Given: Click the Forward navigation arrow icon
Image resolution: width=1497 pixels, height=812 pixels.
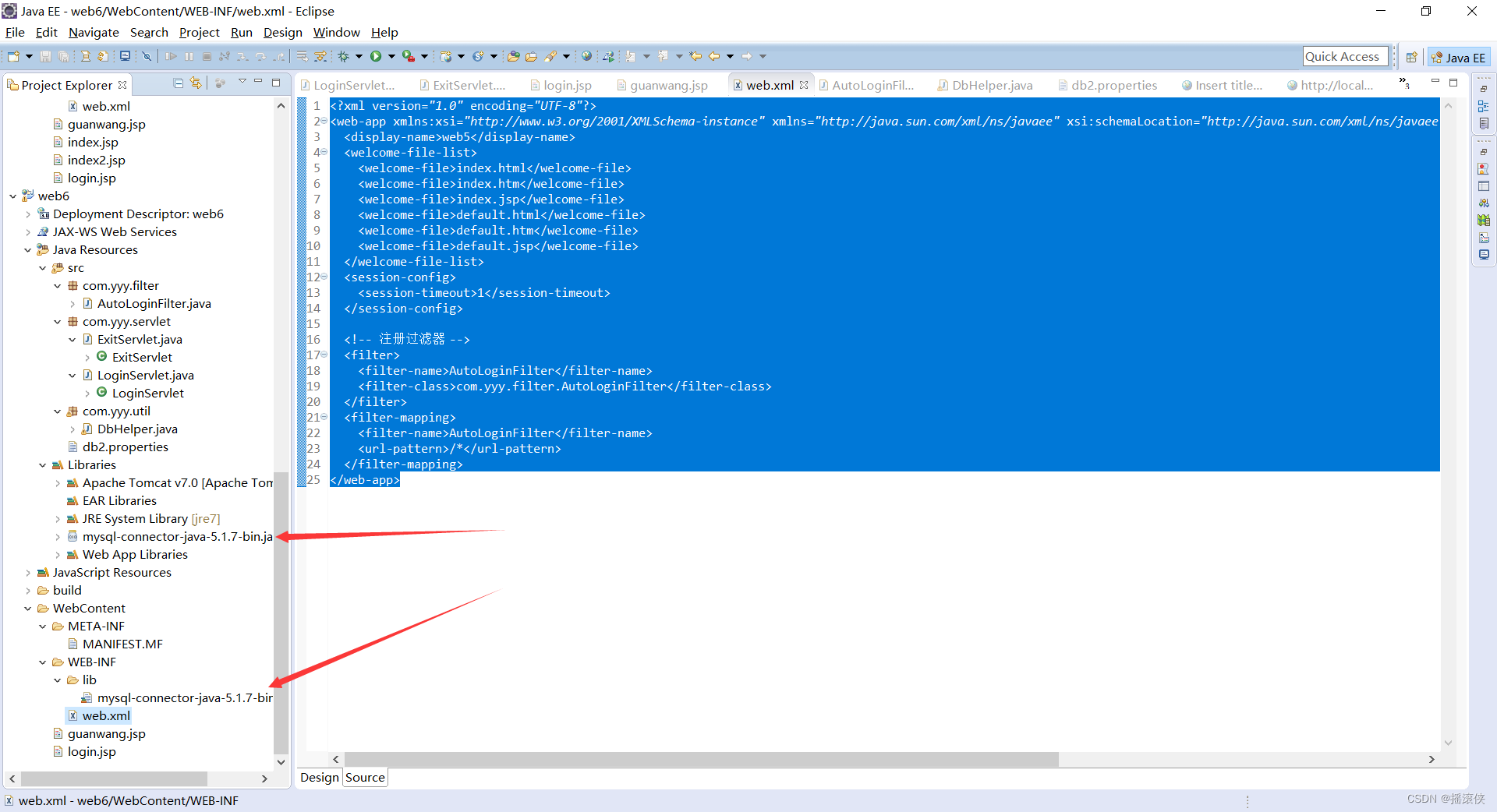Looking at the screenshot, I should point(746,56).
